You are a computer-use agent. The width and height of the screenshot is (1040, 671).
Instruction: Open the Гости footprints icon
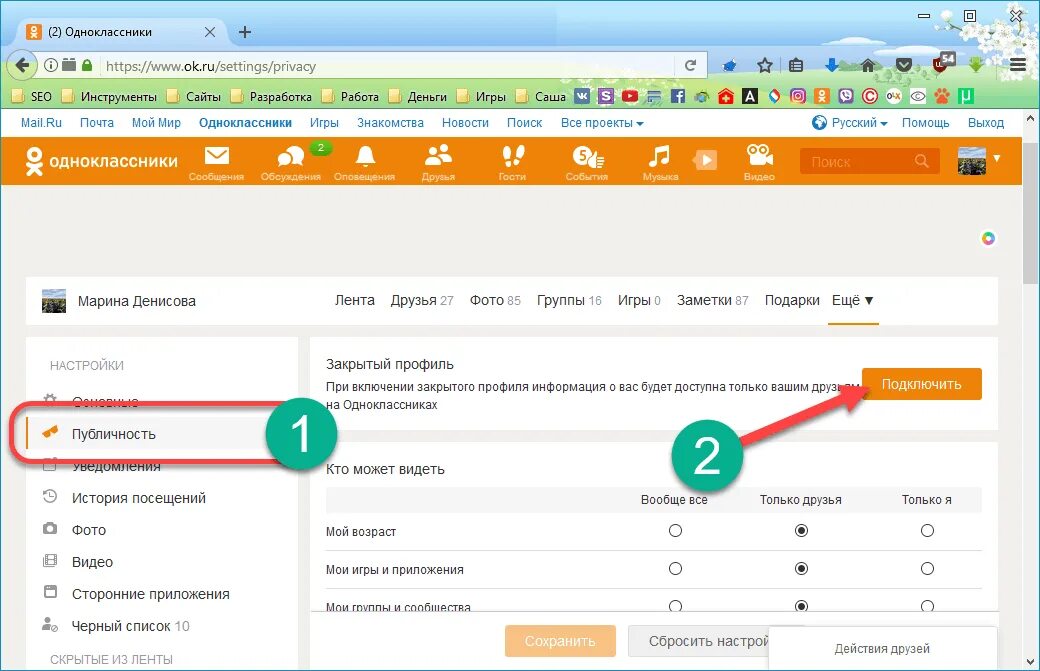512,156
